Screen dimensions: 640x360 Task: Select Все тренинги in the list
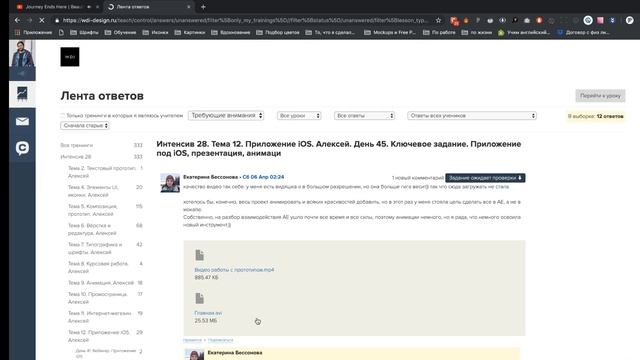pyautogui.click(x=77, y=145)
